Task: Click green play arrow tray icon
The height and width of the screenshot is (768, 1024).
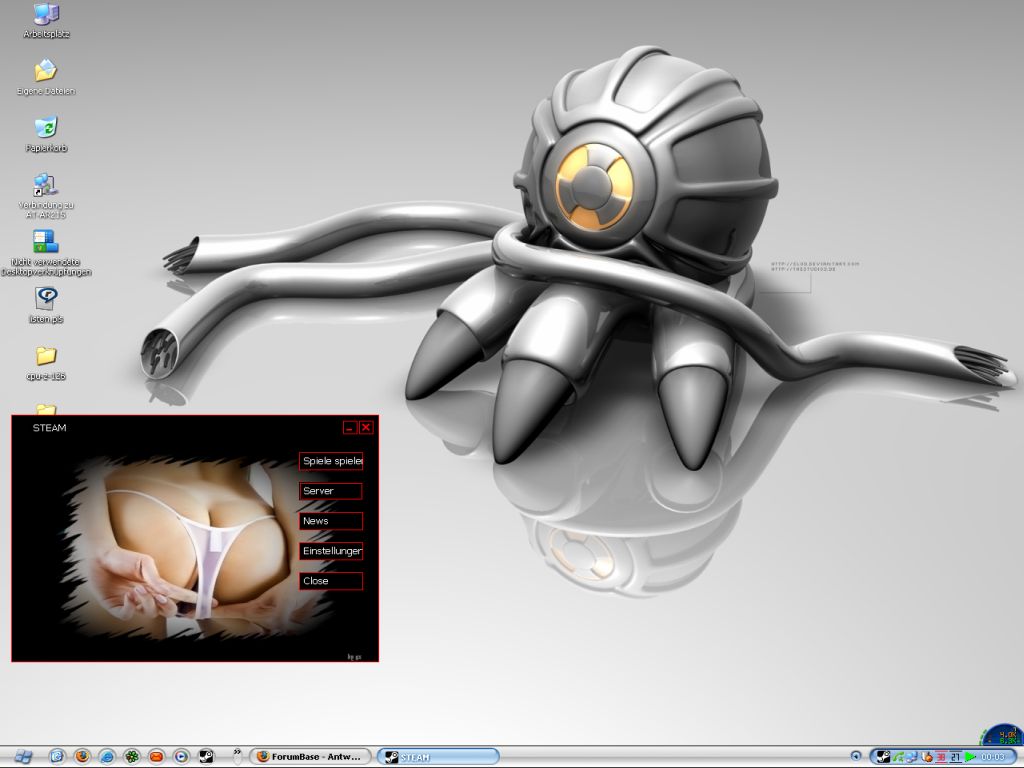Action: [970, 757]
